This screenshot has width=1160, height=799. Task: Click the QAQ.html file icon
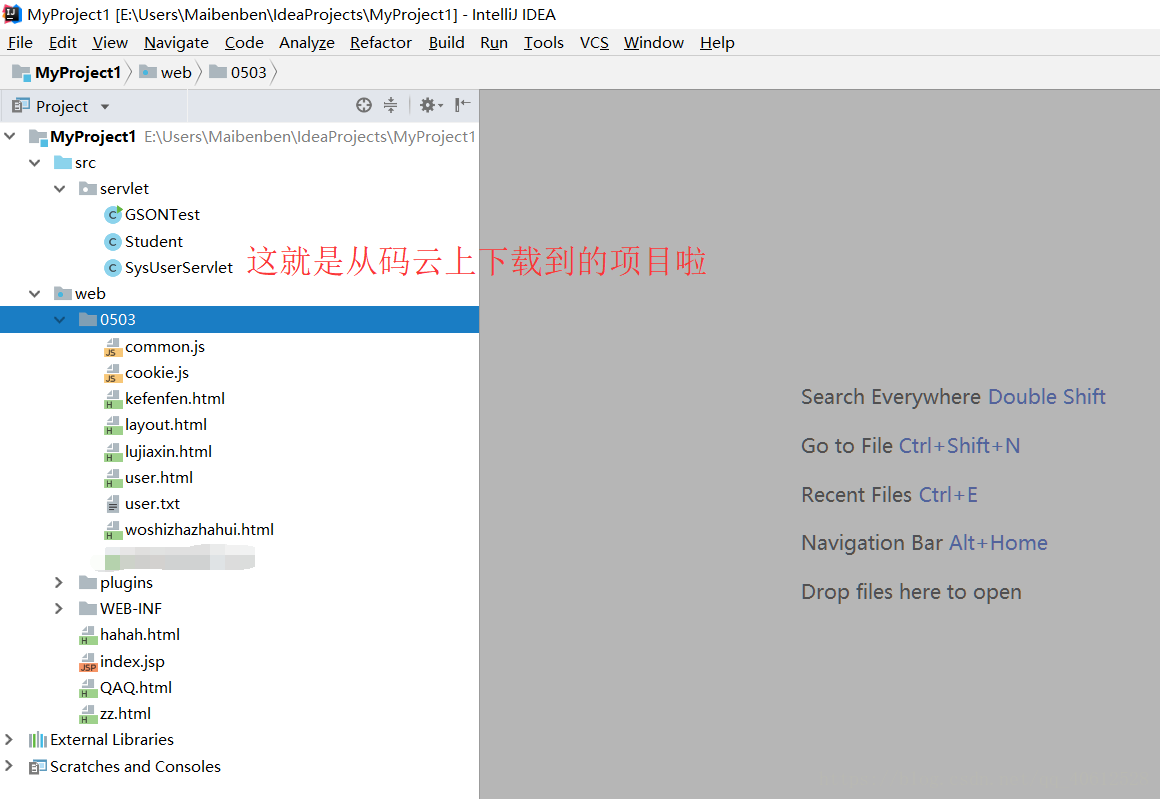[88, 688]
